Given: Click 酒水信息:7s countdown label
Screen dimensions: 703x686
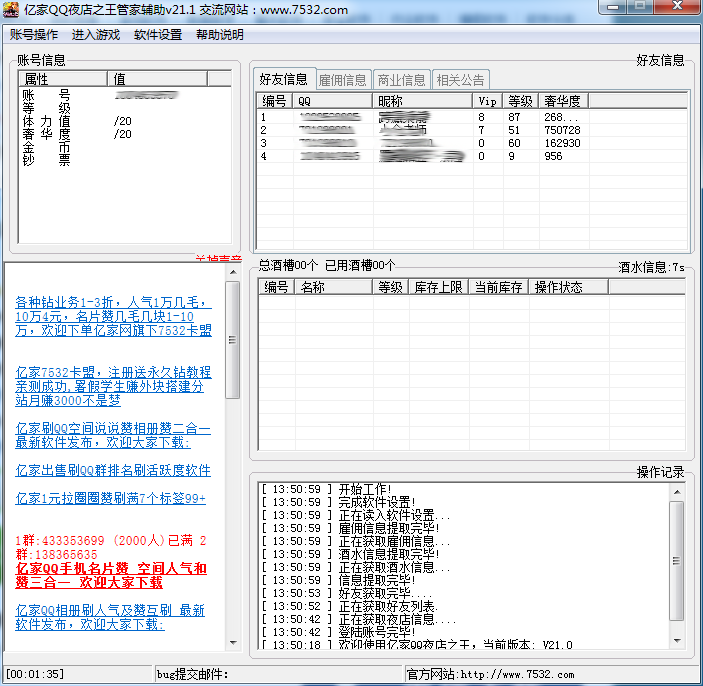Looking at the screenshot, I should 651,267.
